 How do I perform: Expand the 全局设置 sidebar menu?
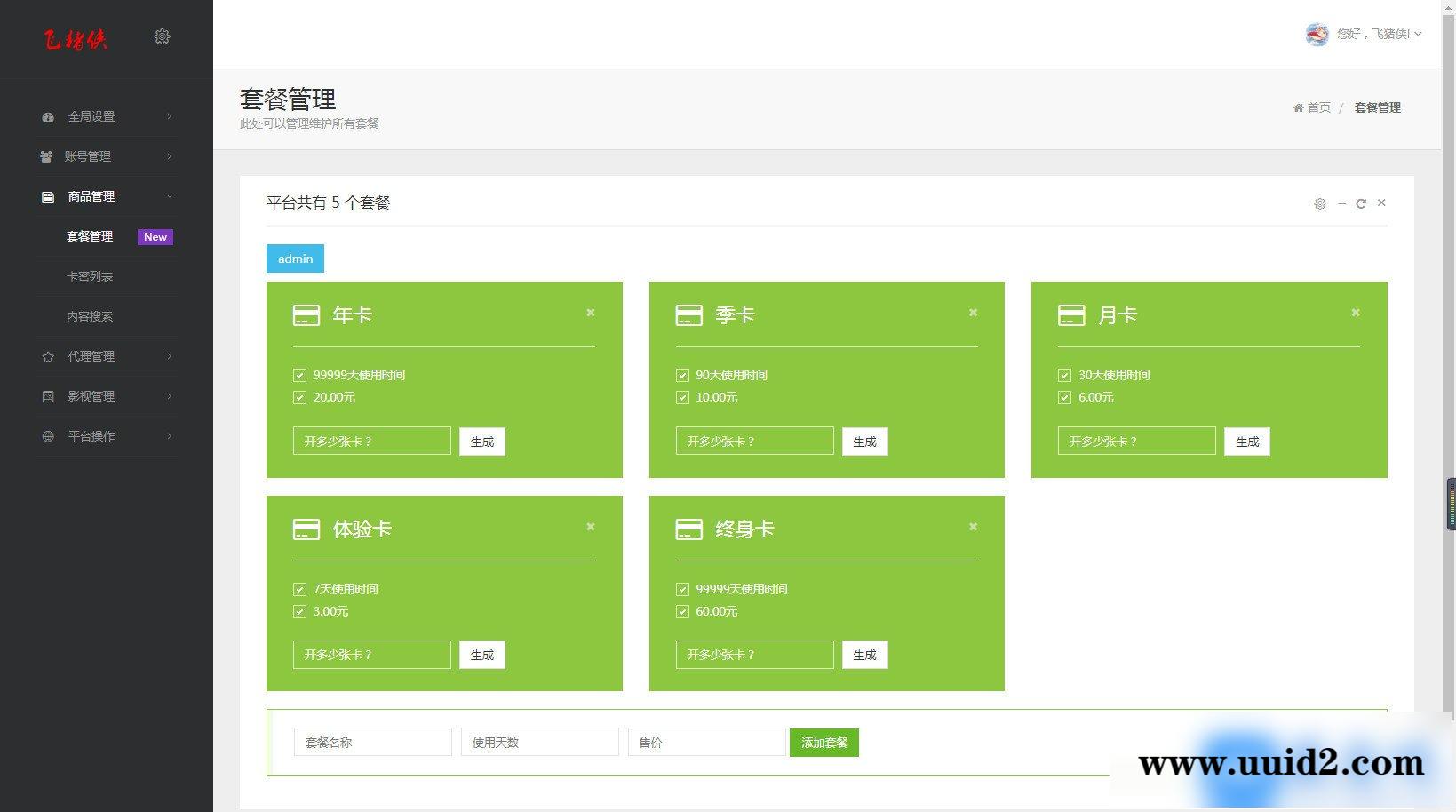[91, 116]
